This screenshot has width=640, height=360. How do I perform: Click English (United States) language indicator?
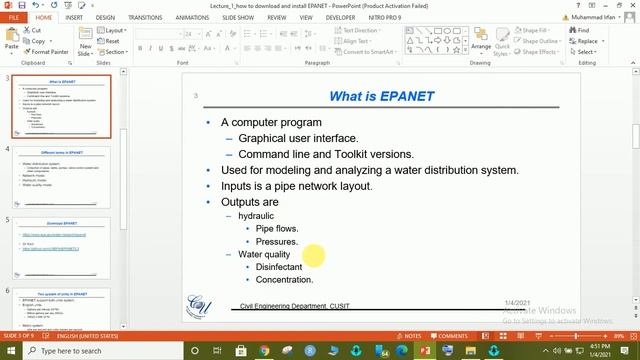pos(87,336)
